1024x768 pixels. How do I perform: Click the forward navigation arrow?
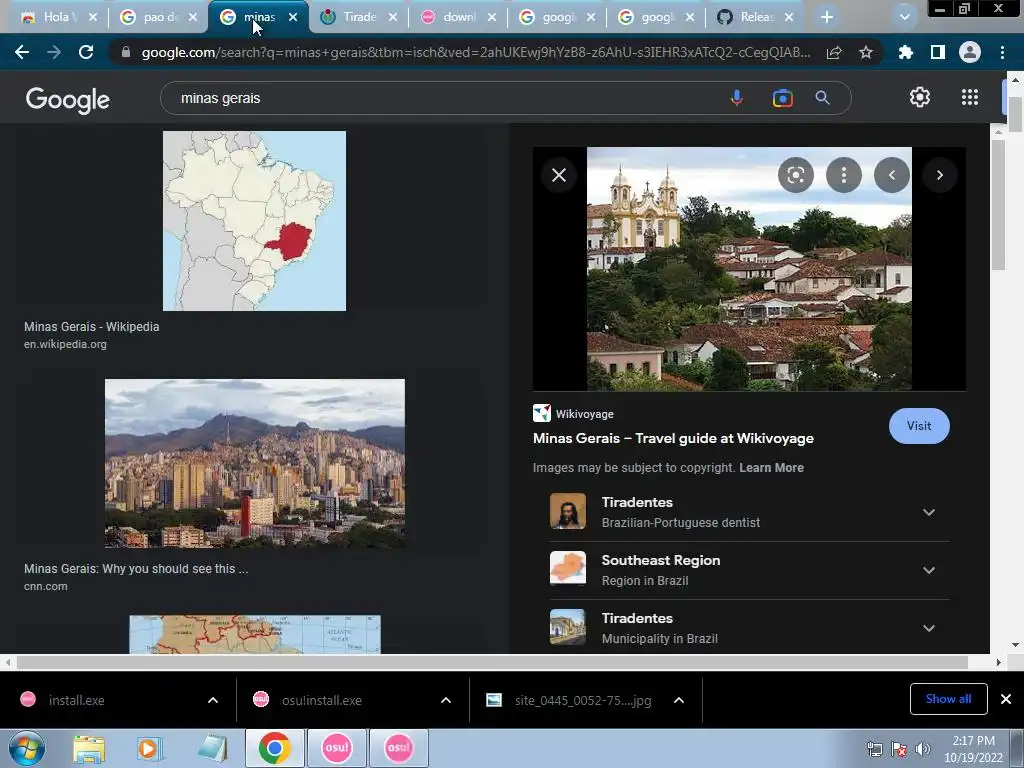(54, 52)
